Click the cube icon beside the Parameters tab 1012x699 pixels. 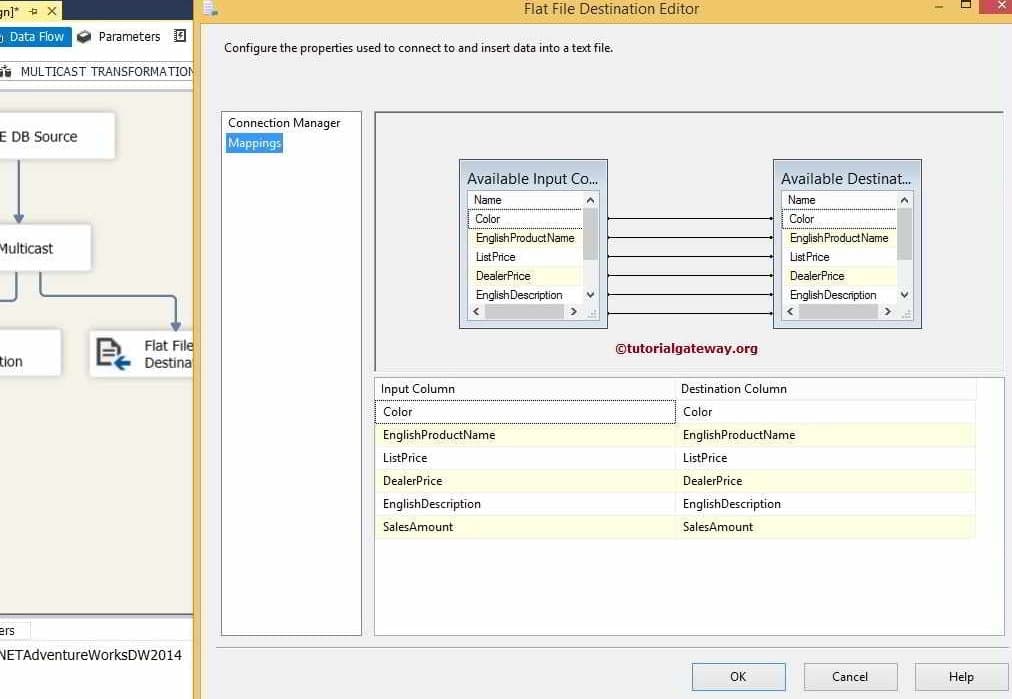83,36
